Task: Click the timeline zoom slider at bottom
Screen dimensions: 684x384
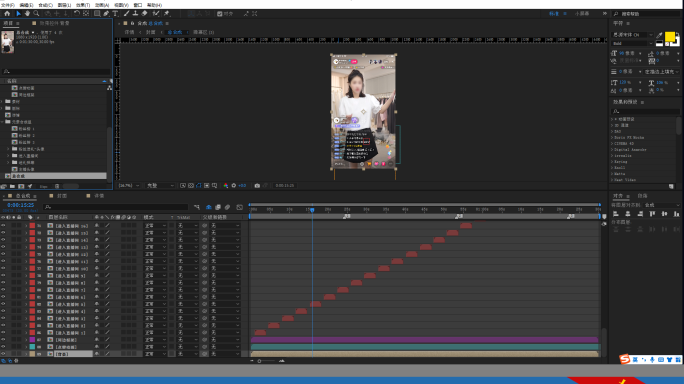Action: pos(267,361)
